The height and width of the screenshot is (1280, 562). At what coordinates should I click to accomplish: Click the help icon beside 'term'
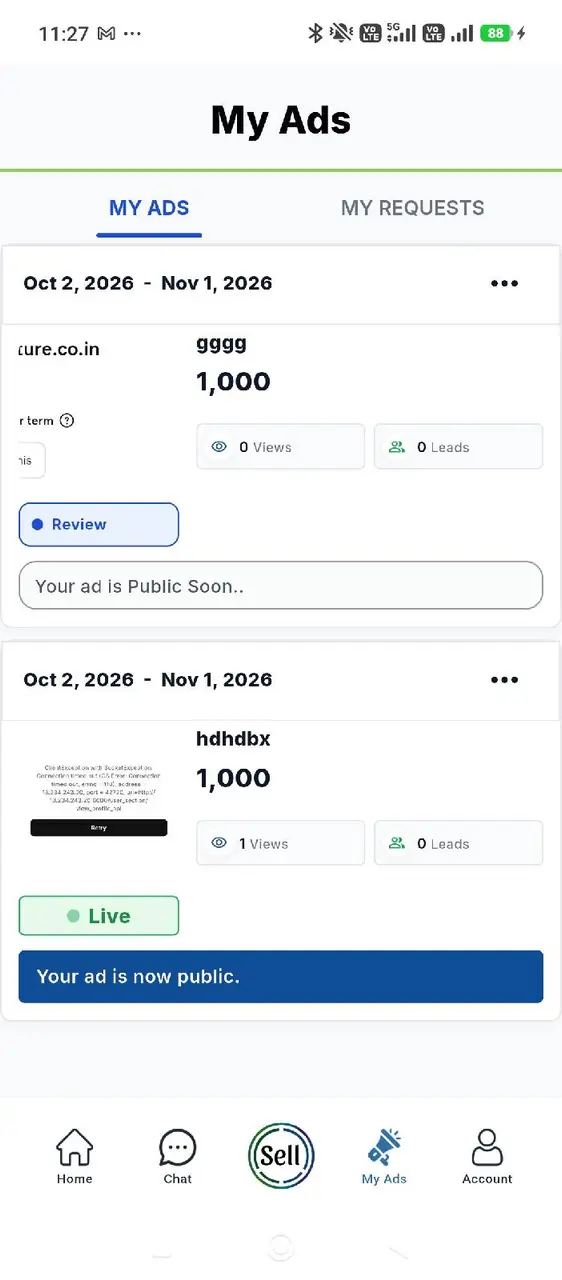click(x=67, y=420)
